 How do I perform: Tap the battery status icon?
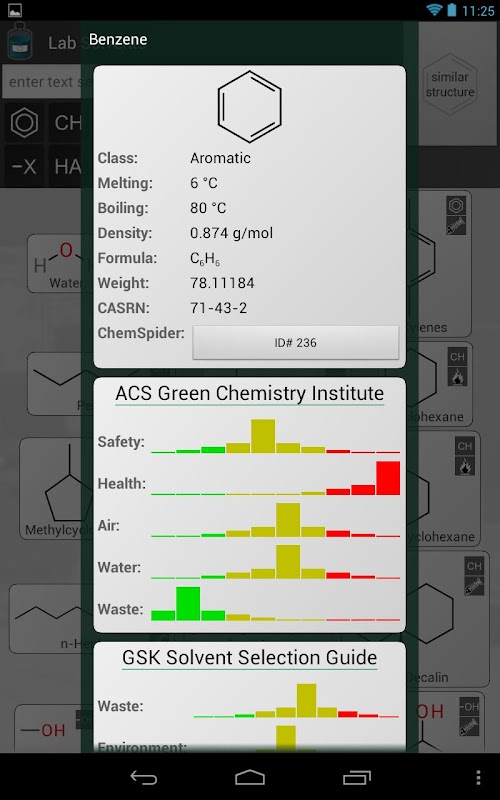coord(452,10)
